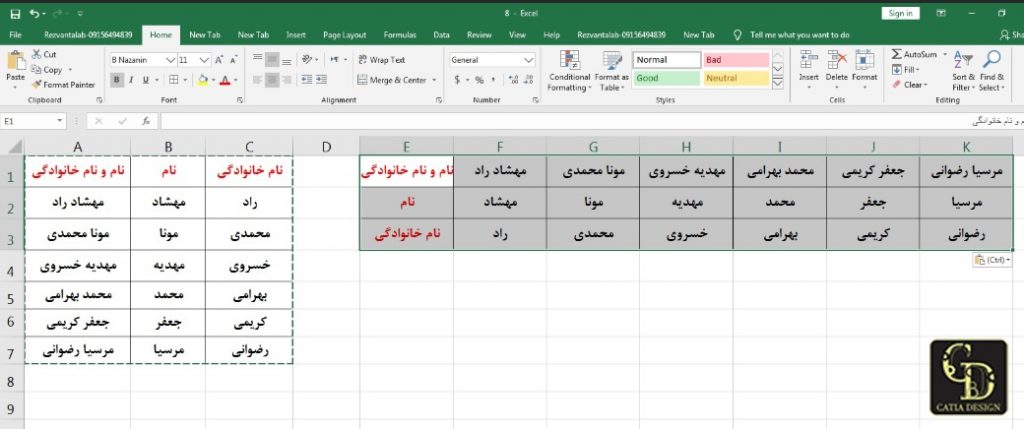1024x429 pixels.
Task: Apply Accounting dollar number format
Action: [457, 80]
